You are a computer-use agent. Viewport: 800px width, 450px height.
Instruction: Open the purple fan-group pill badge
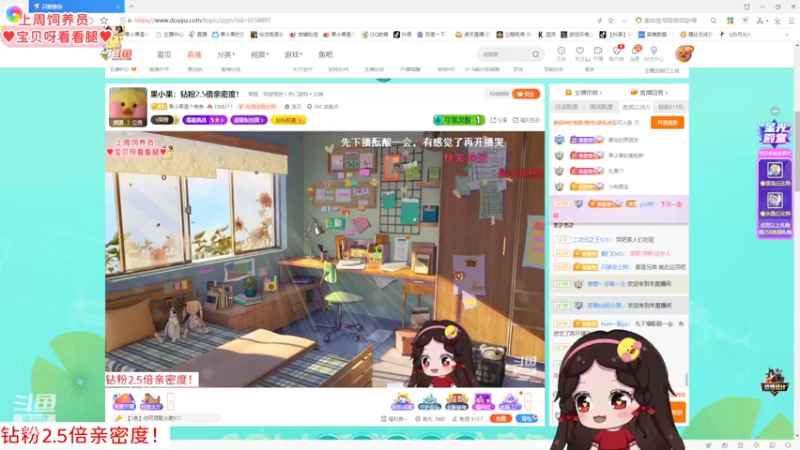pos(249,120)
